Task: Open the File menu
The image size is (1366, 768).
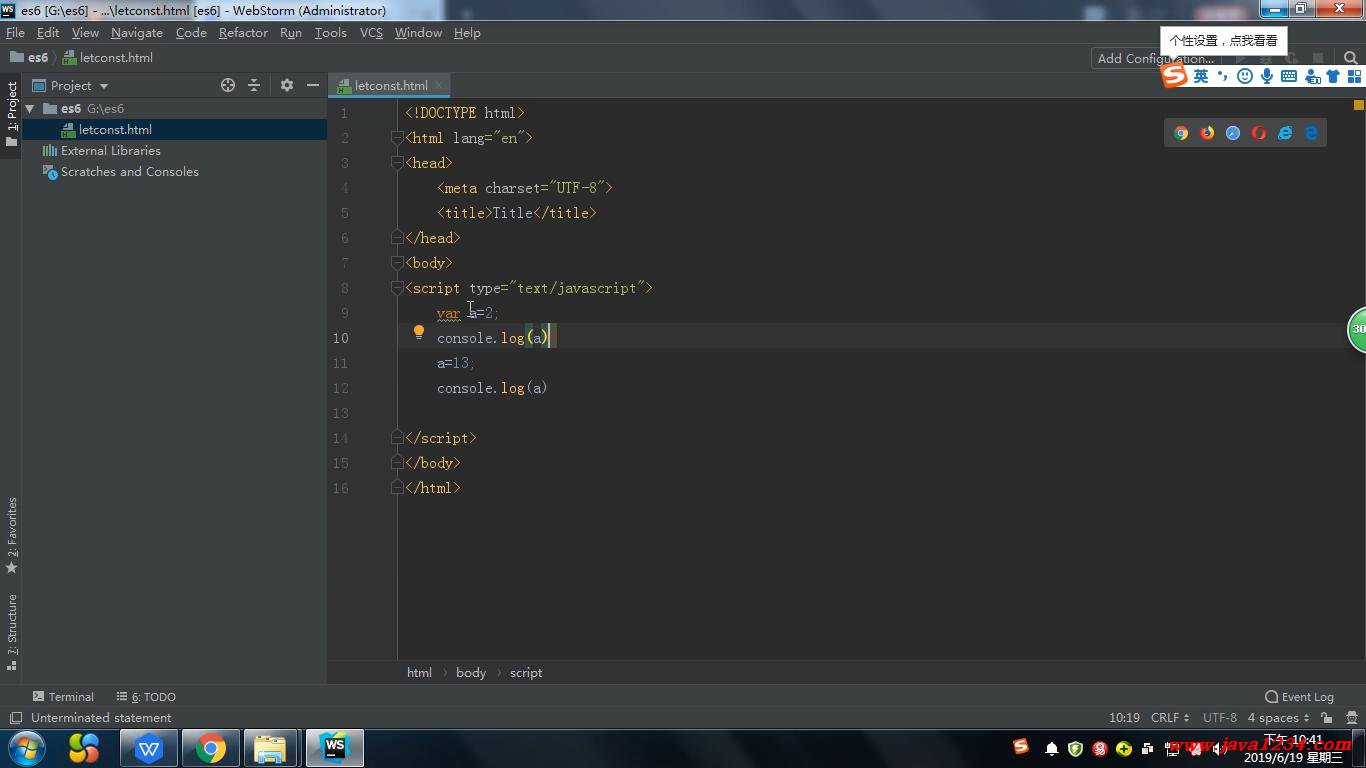Action: pos(15,32)
